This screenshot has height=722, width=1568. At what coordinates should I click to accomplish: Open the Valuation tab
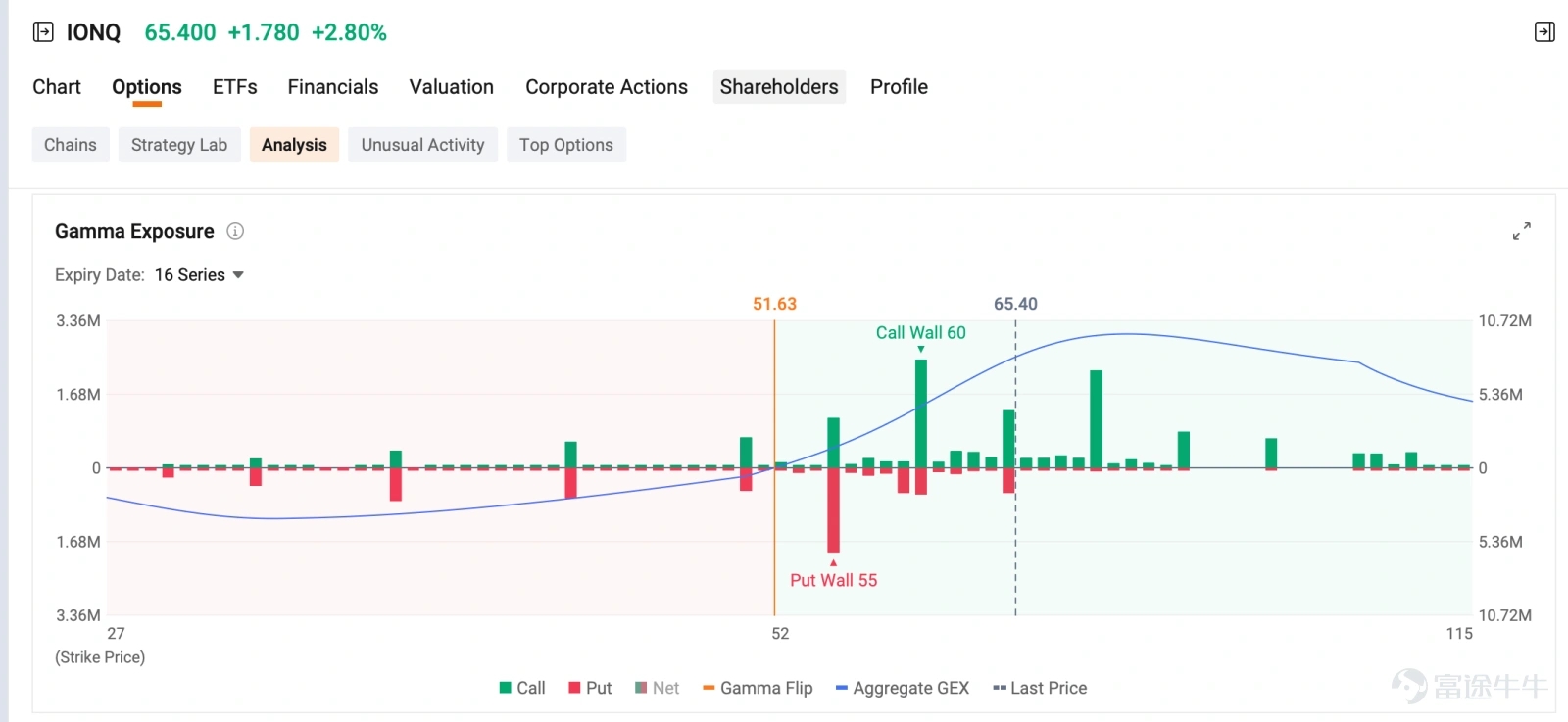[x=452, y=87]
